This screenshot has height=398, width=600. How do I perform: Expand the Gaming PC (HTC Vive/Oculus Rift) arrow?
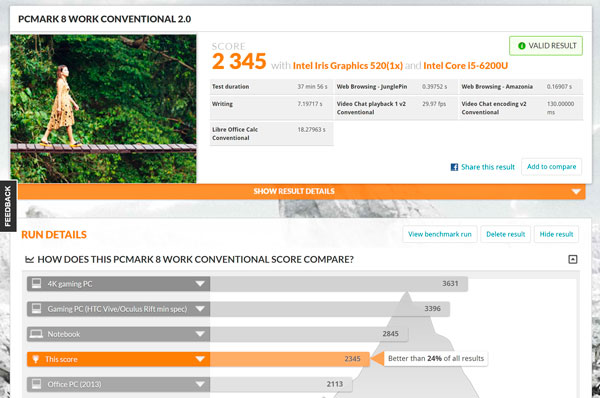click(x=200, y=309)
